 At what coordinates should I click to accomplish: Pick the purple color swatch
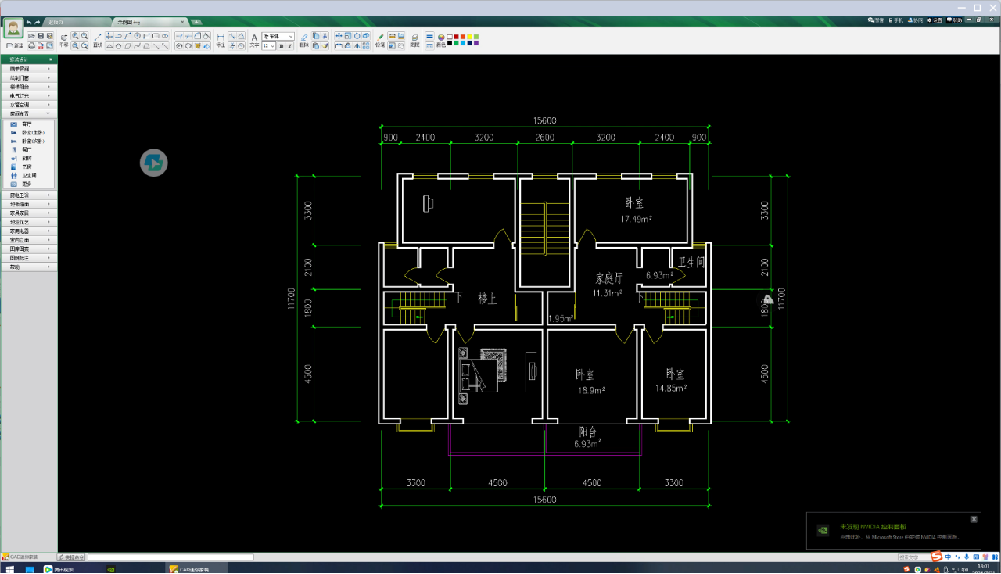click(476, 43)
